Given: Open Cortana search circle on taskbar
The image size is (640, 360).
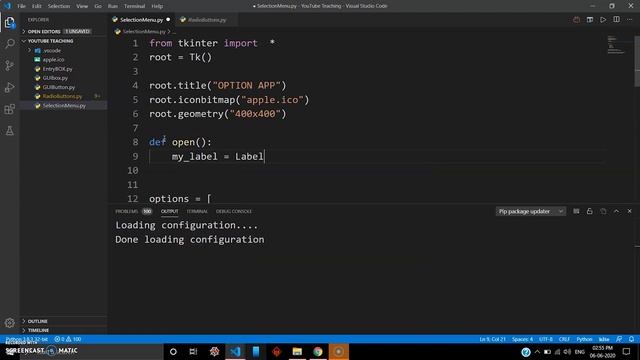Looking at the screenshot, I should tap(173, 351).
